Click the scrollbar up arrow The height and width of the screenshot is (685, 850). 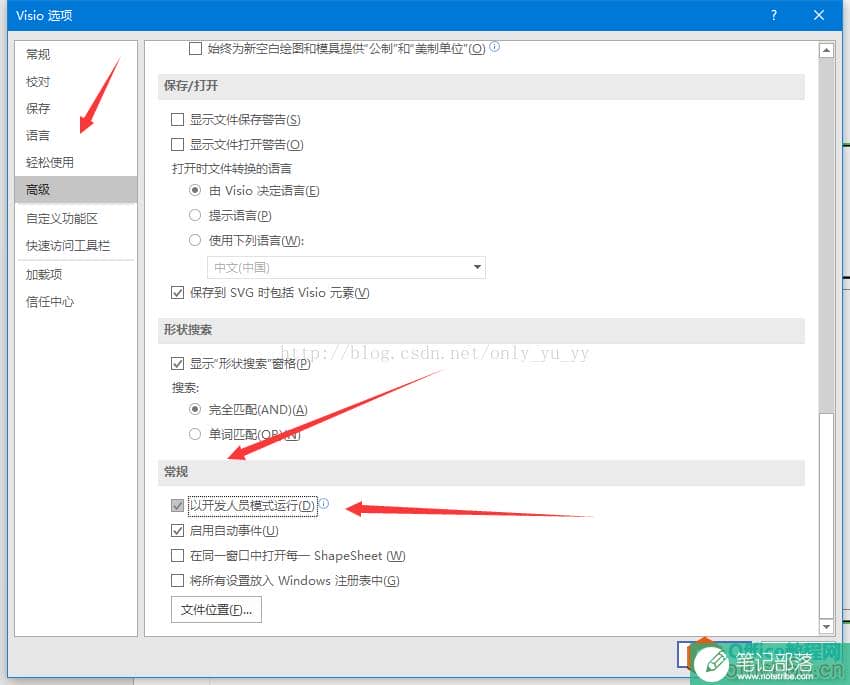point(826,51)
